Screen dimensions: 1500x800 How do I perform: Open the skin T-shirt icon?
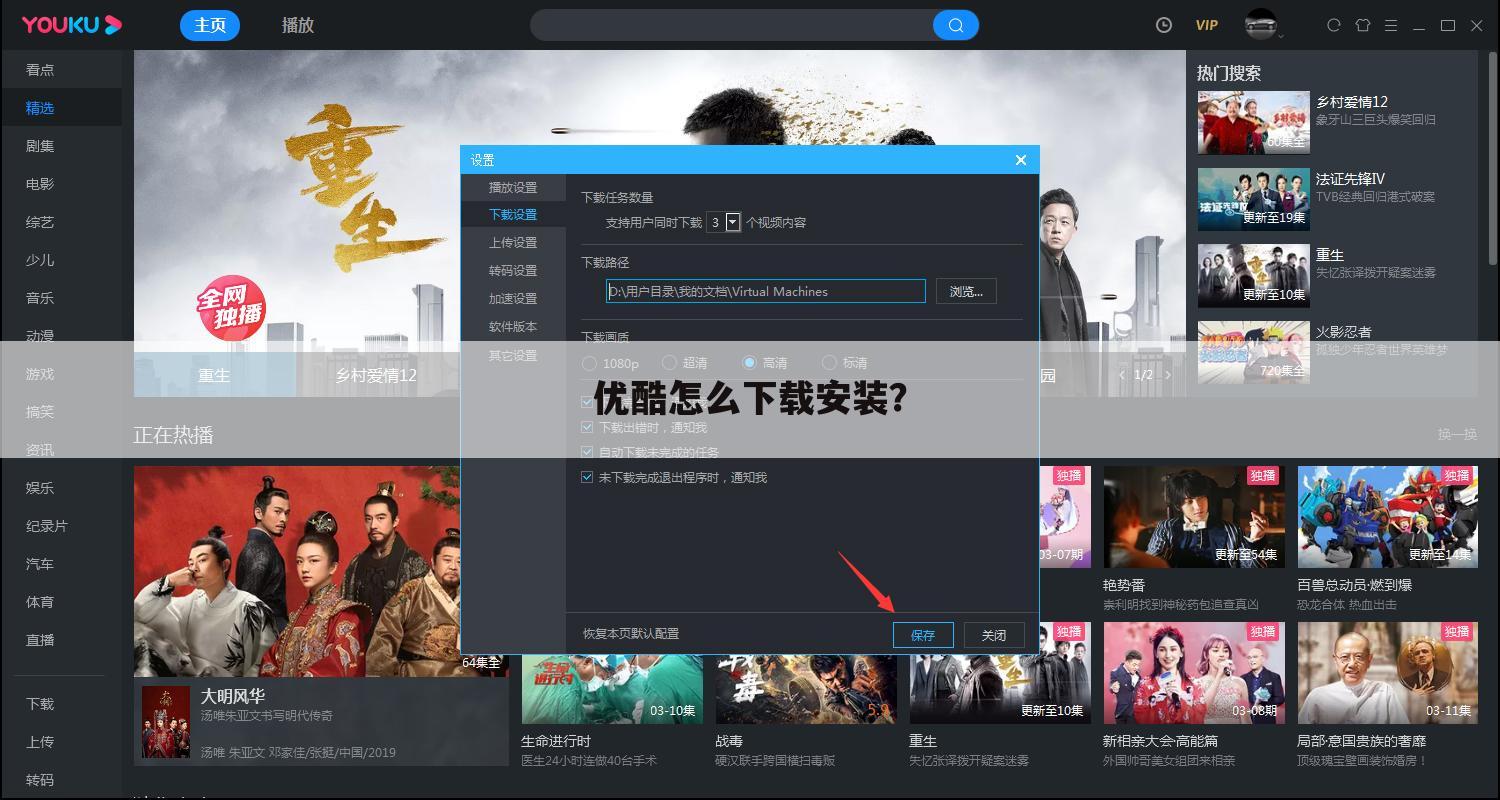pos(1362,25)
